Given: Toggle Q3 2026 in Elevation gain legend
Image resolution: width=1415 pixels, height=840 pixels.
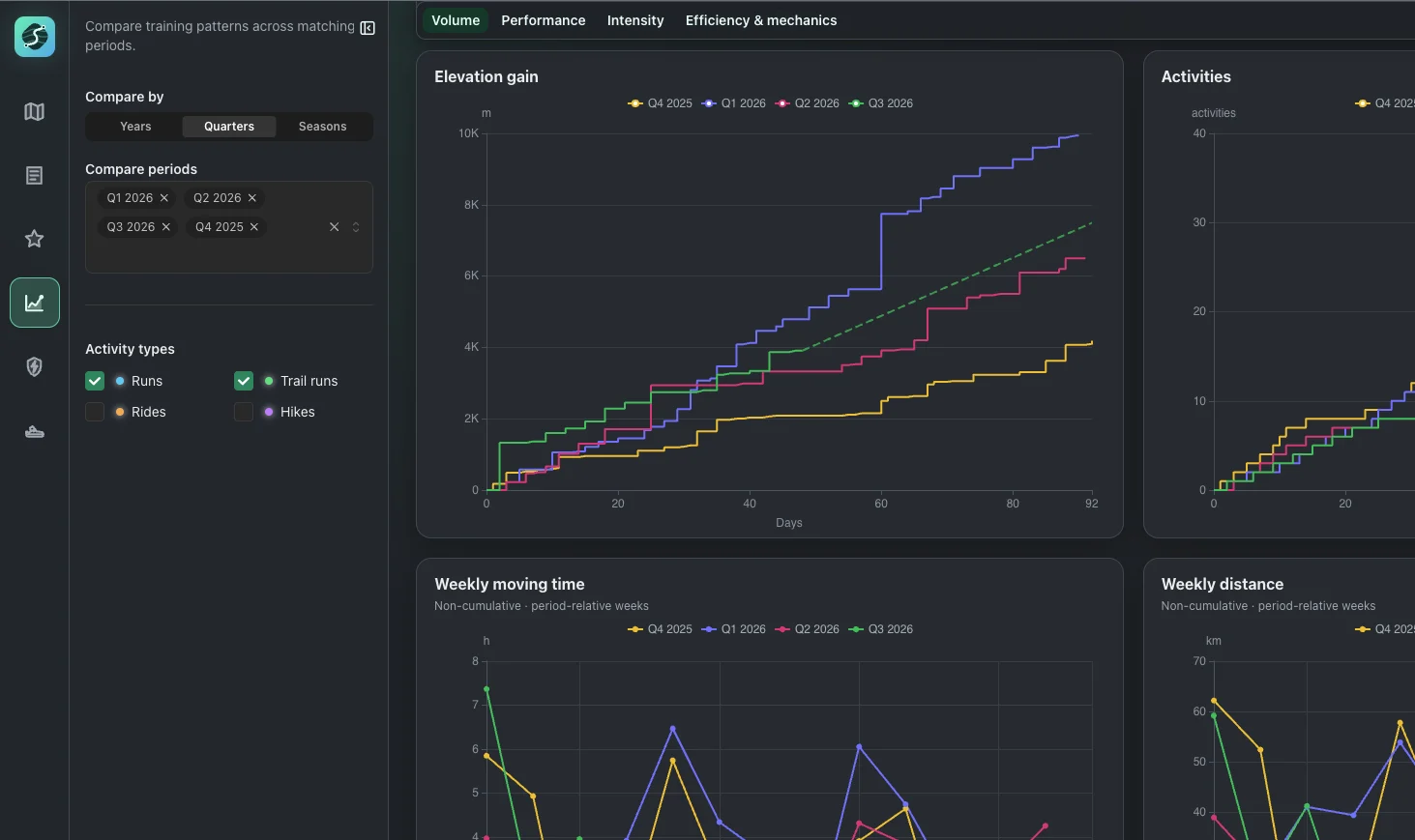Looking at the screenshot, I should point(881,103).
